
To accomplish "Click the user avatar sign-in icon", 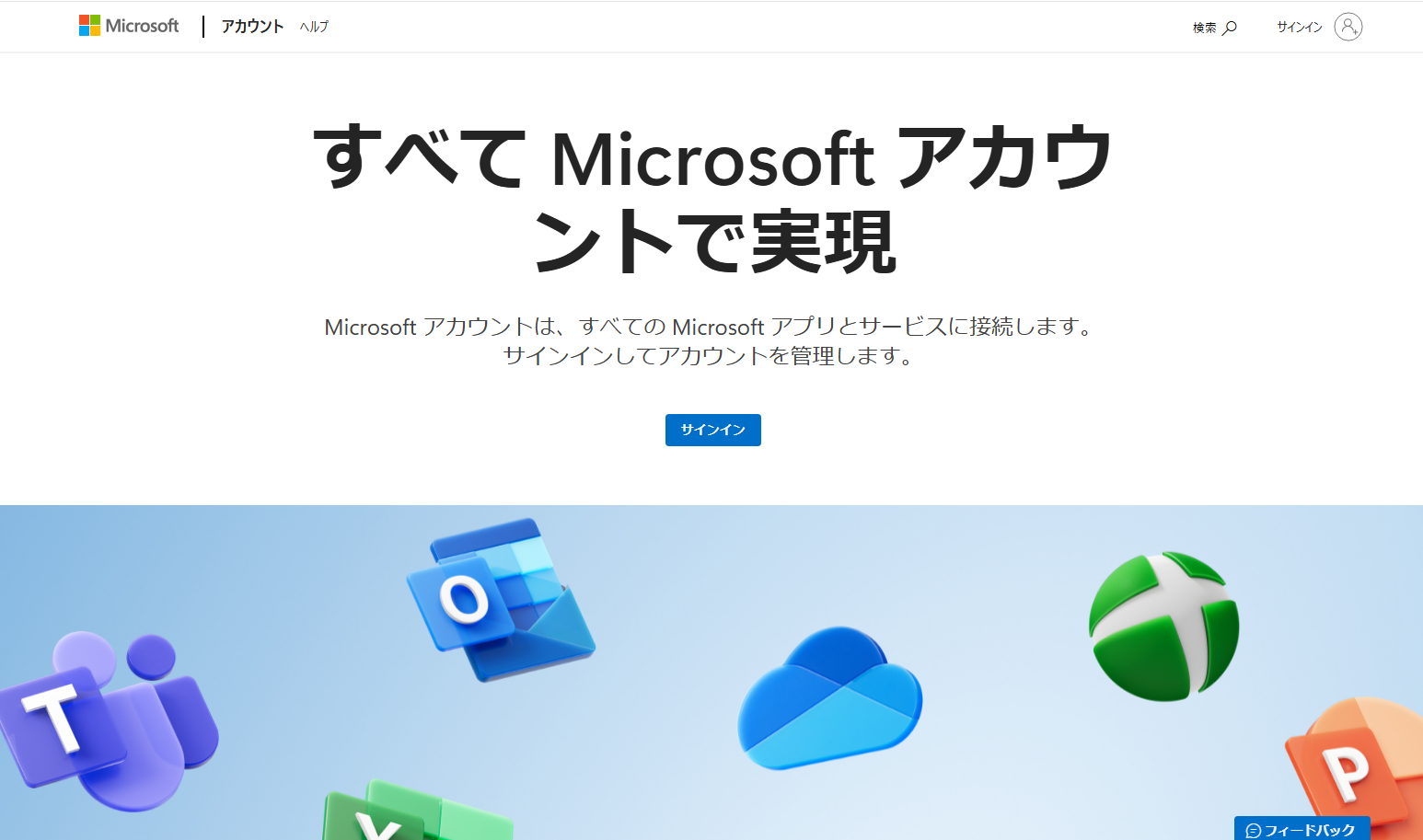I will 1348,27.
